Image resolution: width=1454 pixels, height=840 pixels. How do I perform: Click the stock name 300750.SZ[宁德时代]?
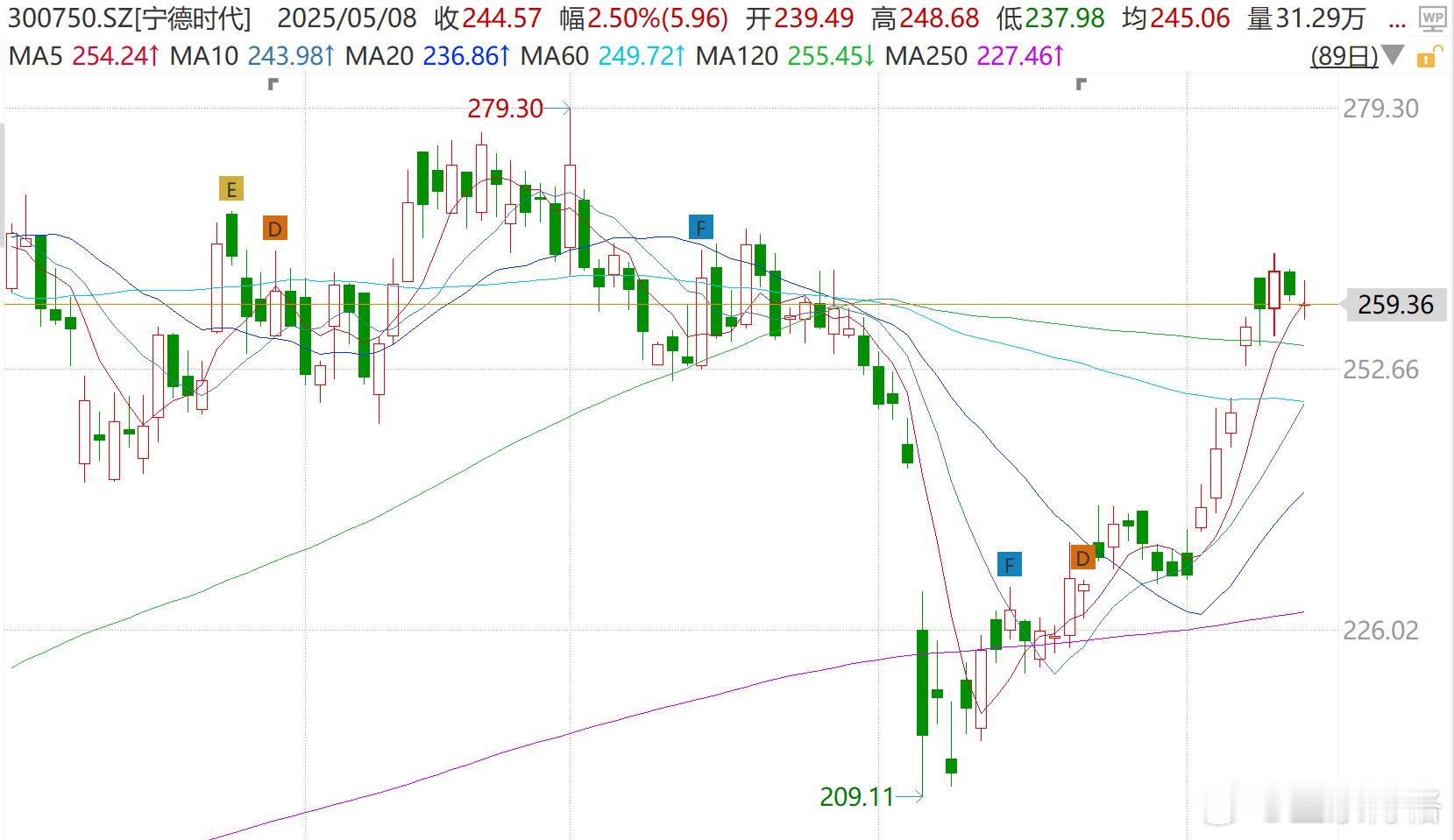[130, 18]
